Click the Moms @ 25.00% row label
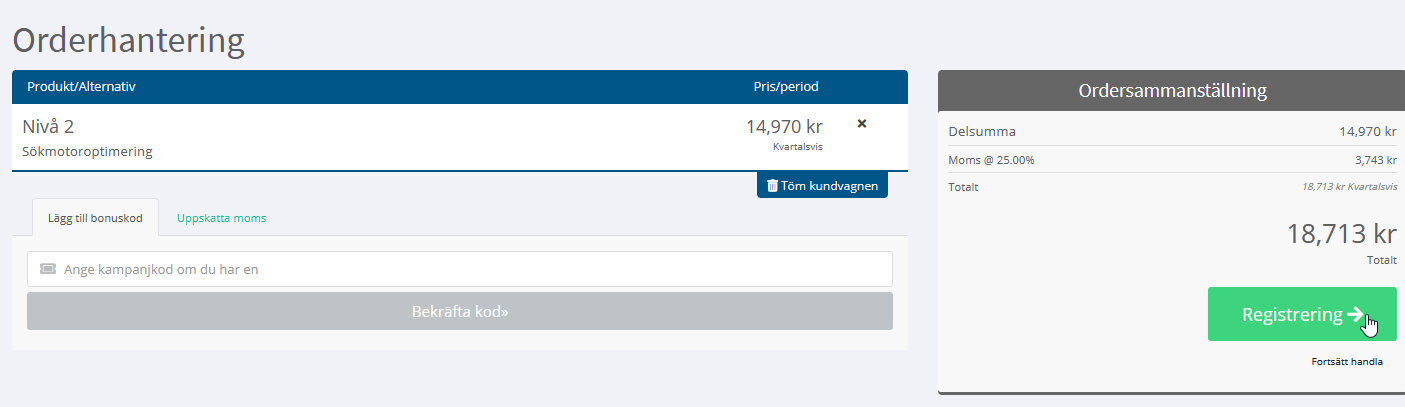Screen dimensions: 1405x407 click(x=991, y=160)
